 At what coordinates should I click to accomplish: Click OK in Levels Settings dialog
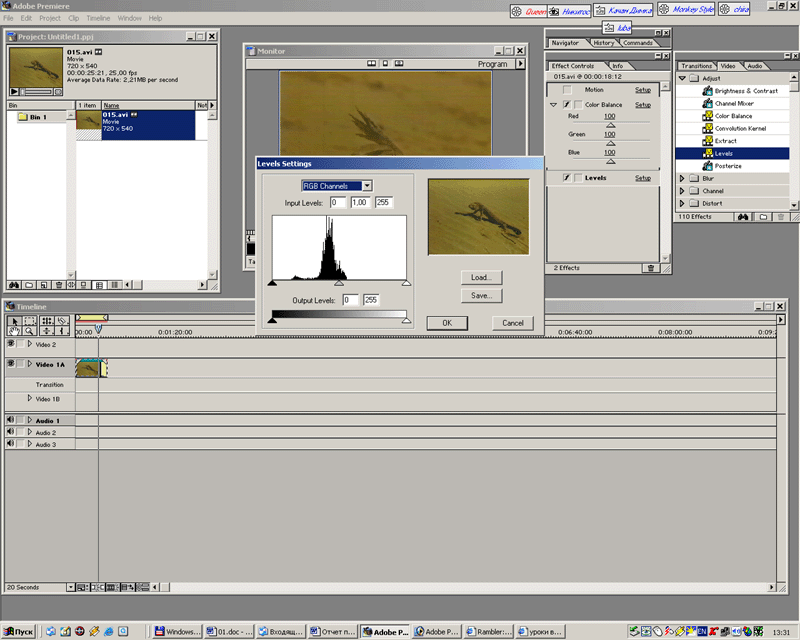coord(447,323)
